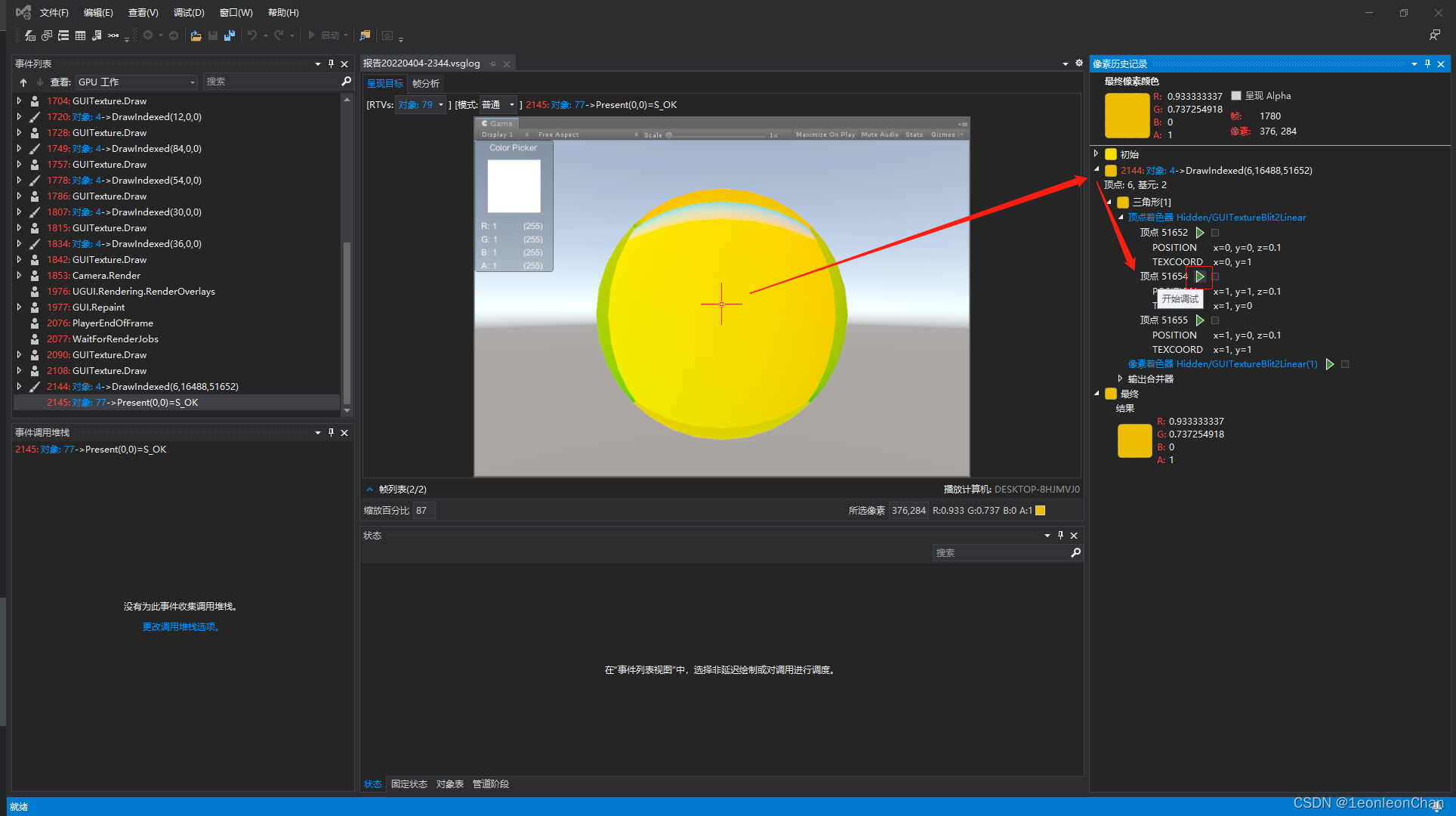This screenshot has height=816, width=1456.
Task: Click the state panel search magnifier icon
Action: (x=1076, y=553)
